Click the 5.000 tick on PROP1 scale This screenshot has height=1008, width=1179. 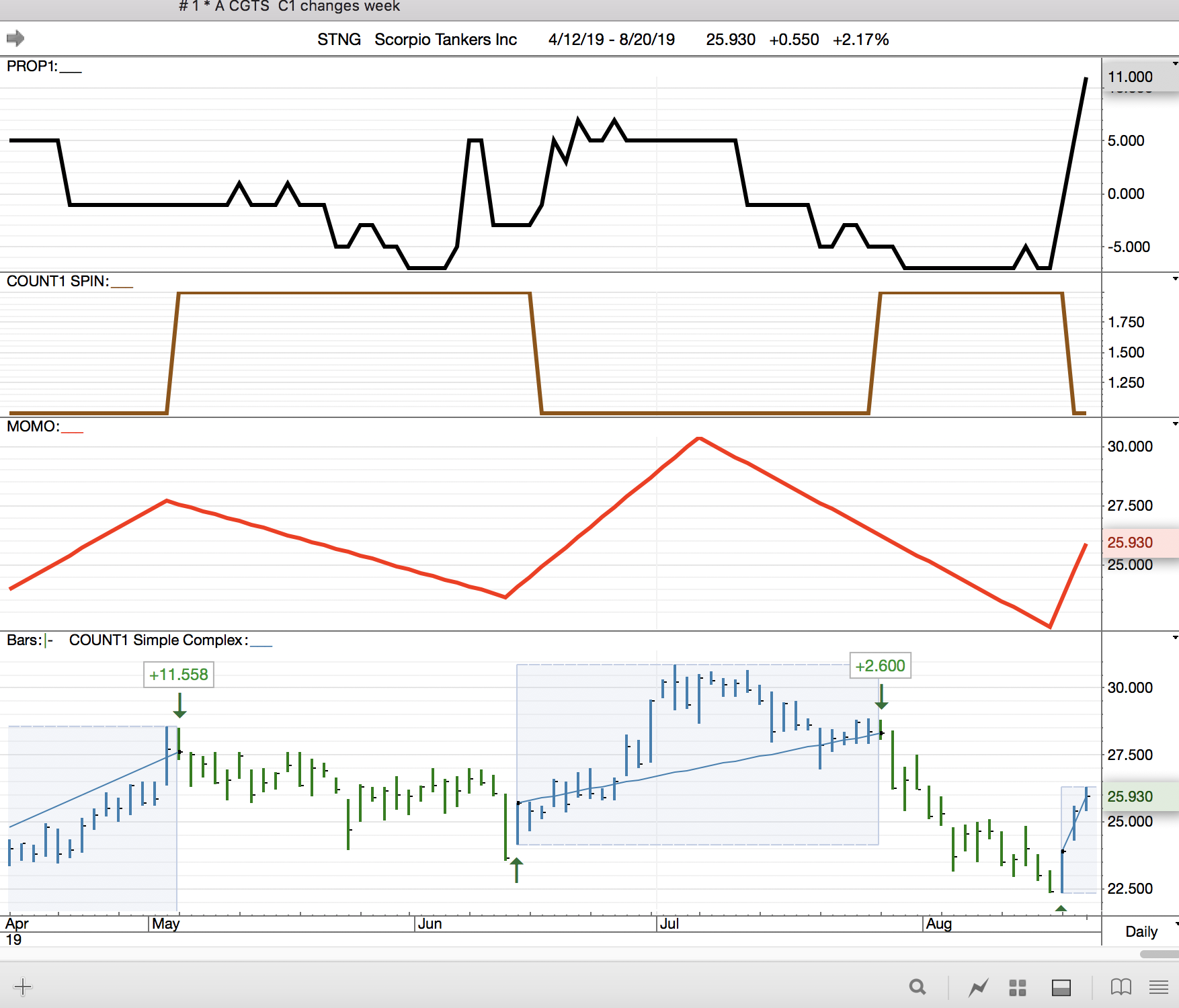pos(1126,140)
